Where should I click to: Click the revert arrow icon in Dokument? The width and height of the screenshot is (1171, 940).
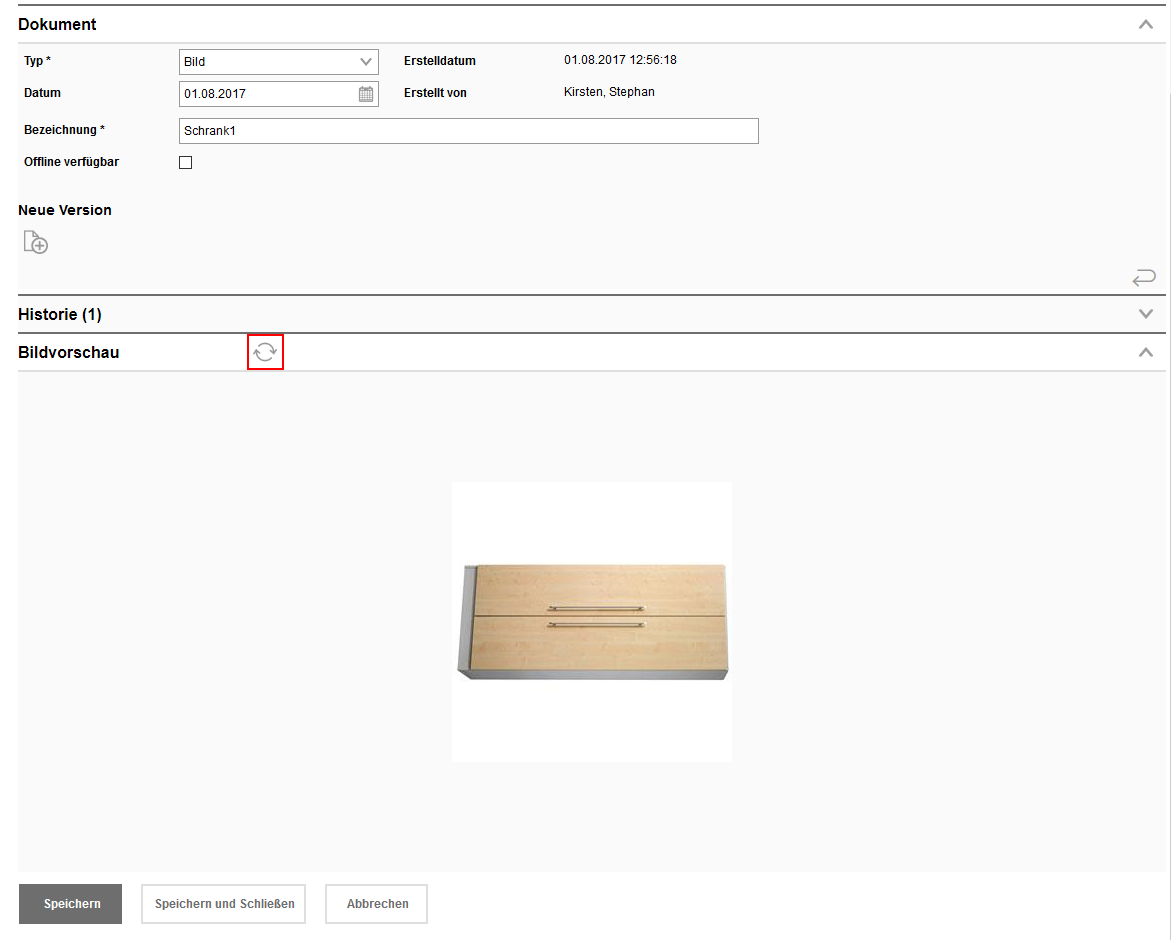click(x=1144, y=277)
